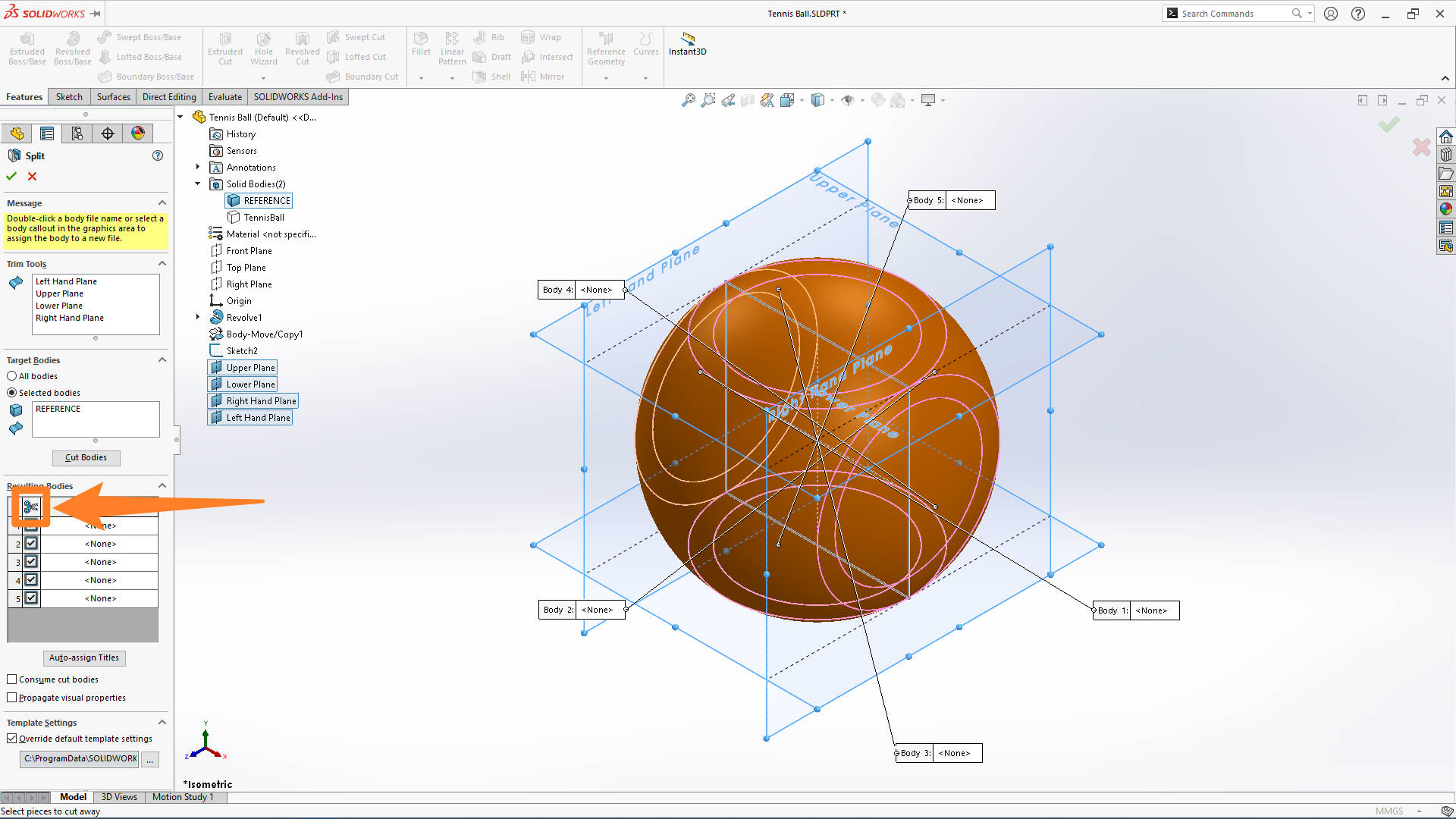Activate Instant3D
Image resolution: width=1456 pixels, height=819 pixels.
687,45
